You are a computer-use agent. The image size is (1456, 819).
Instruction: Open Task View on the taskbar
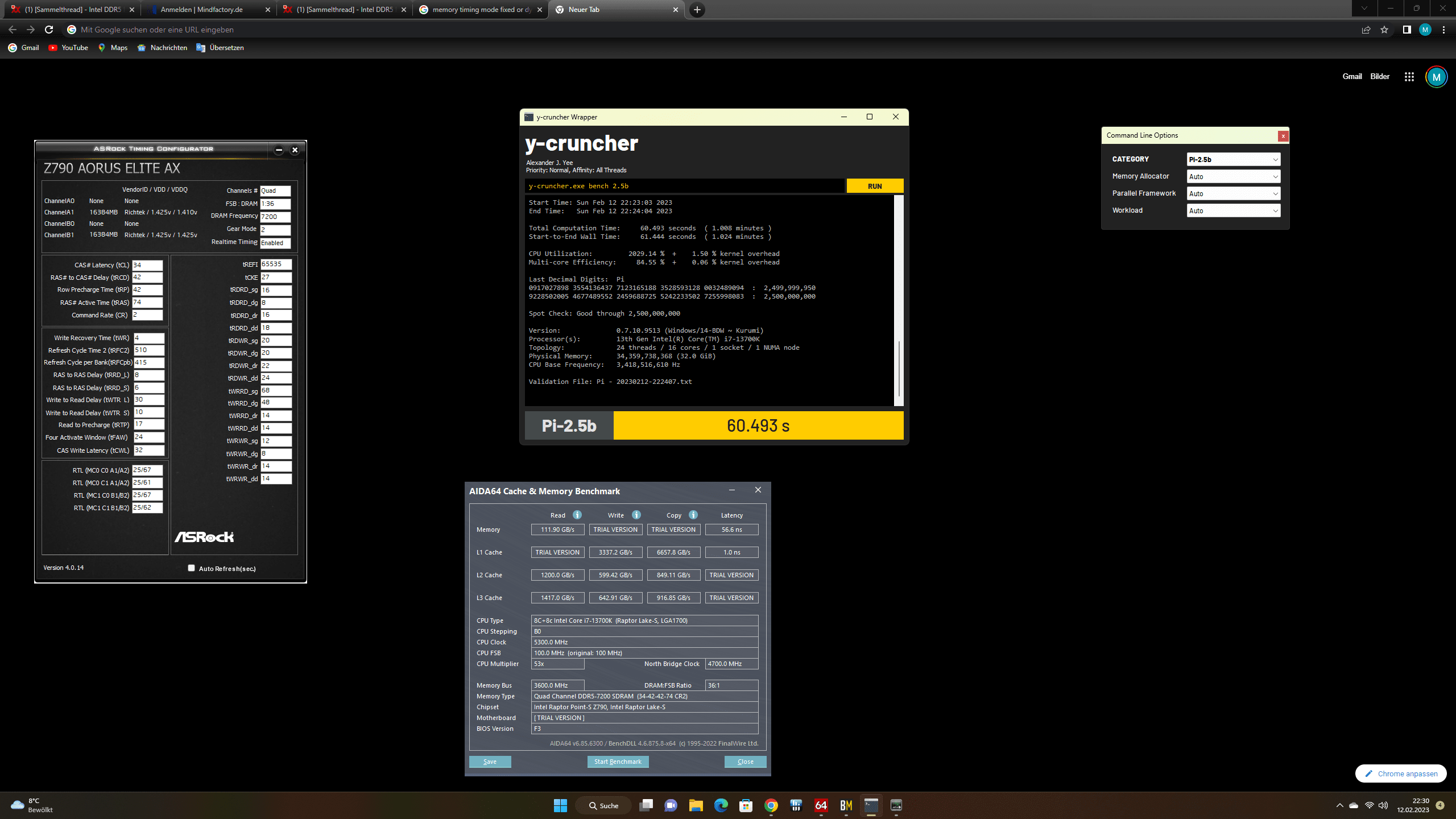click(646, 805)
